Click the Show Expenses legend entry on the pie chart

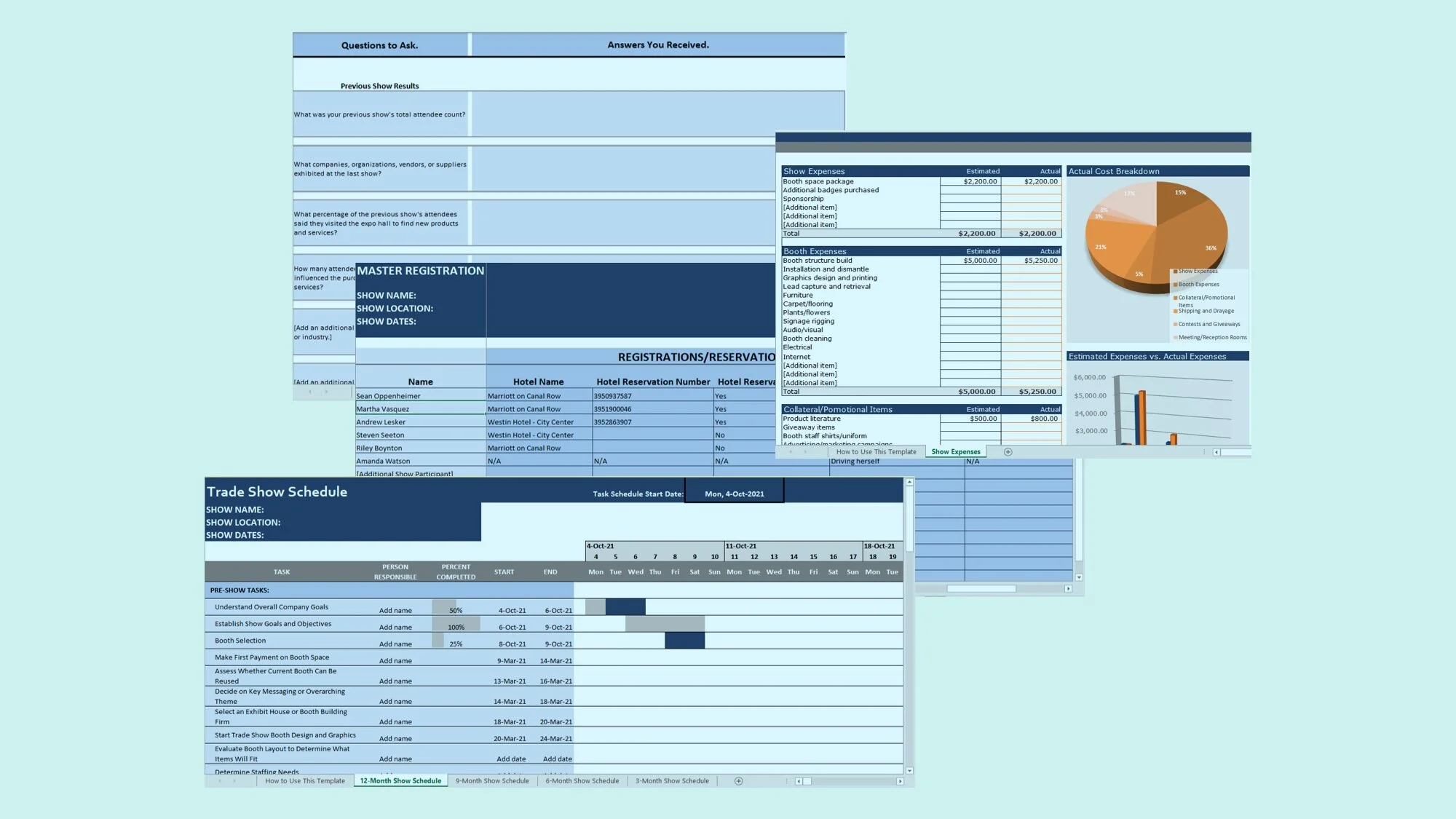[1198, 271]
